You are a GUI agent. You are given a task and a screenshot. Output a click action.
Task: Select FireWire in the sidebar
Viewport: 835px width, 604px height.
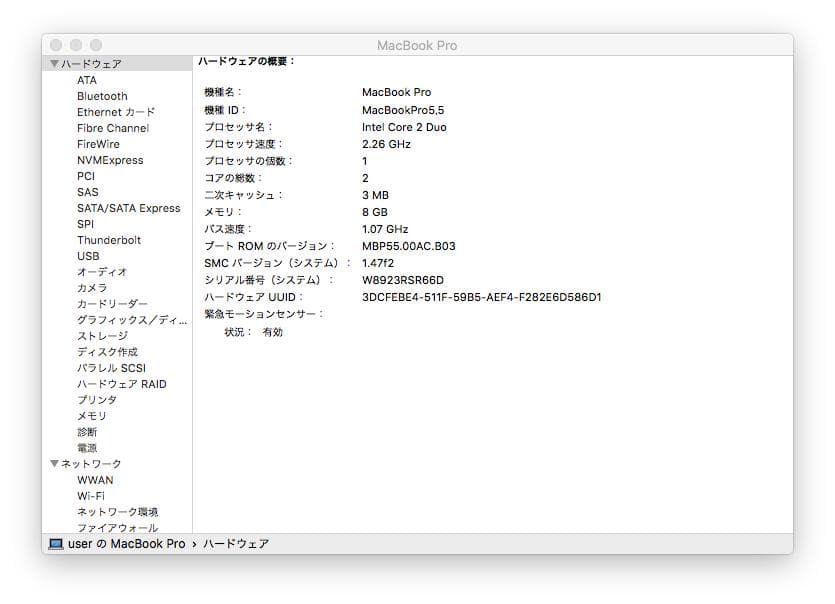98,144
